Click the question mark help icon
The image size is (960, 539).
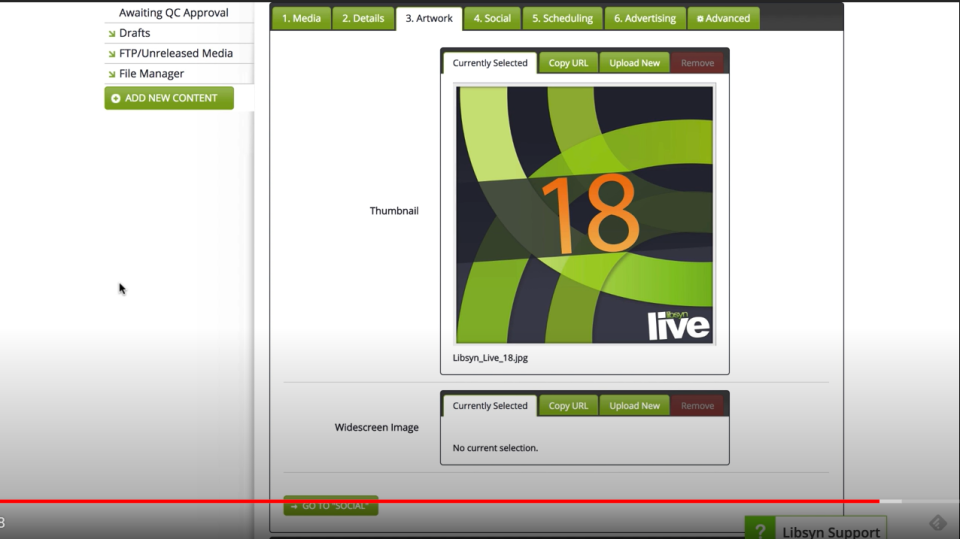pyautogui.click(x=760, y=530)
